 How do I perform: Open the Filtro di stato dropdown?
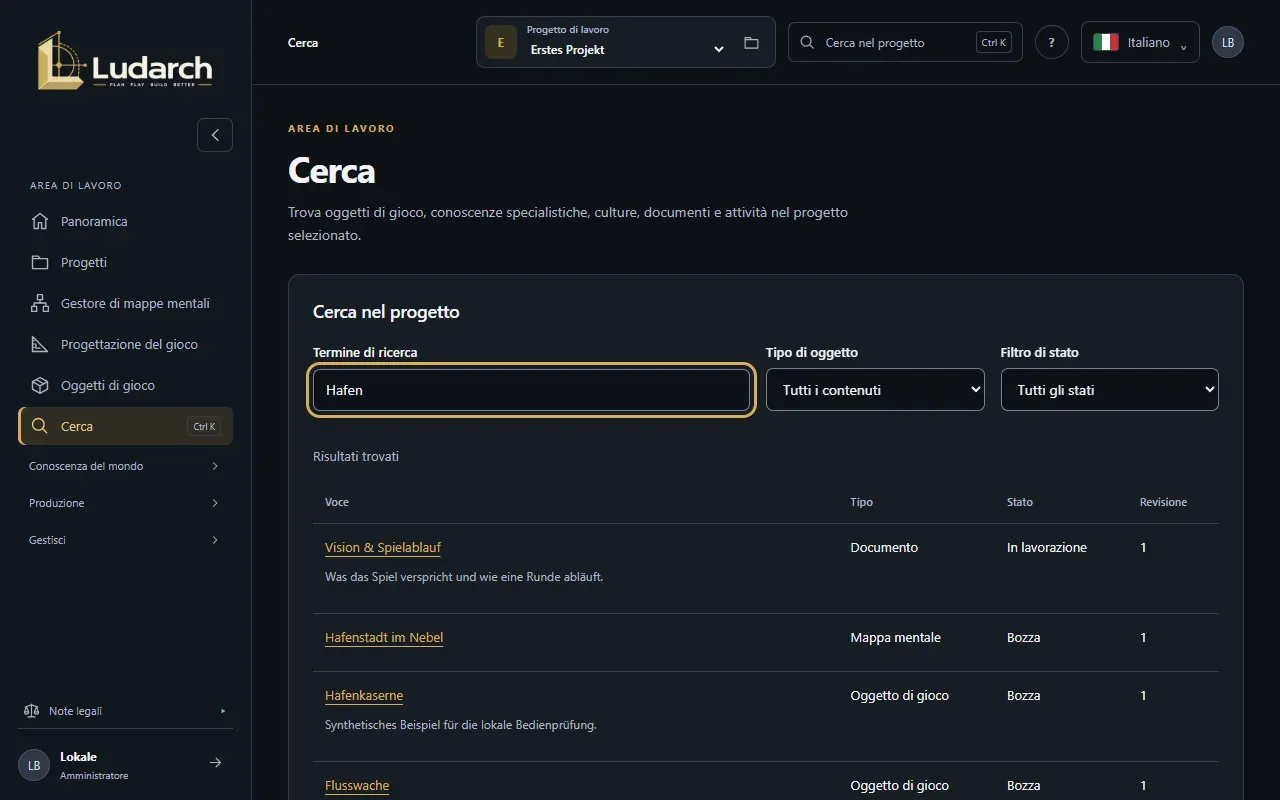(x=1109, y=390)
